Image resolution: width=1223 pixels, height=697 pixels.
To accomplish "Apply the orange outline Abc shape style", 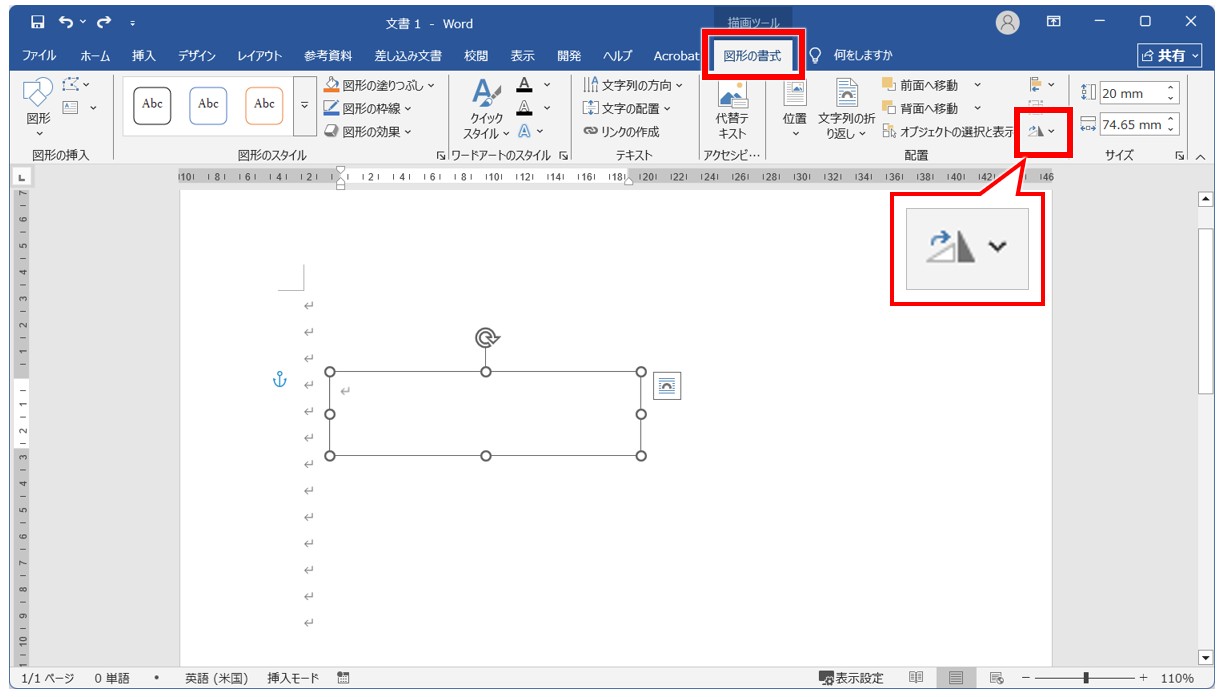I will pyautogui.click(x=264, y=104).
